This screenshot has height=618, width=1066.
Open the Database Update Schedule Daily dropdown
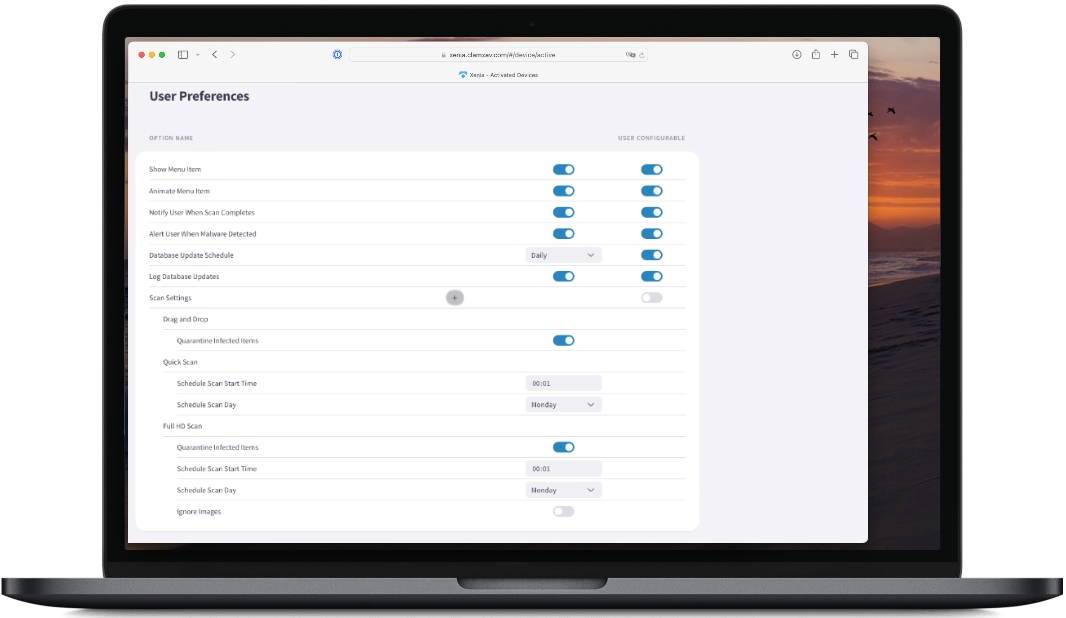click(563, 256)
